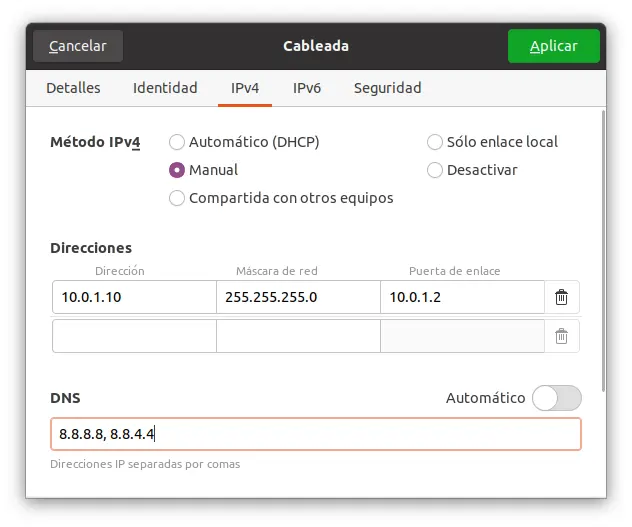The image size is (632, 527).
Task: Delete the 10.0.1.10 address row
Action: (x=561, y=297)
